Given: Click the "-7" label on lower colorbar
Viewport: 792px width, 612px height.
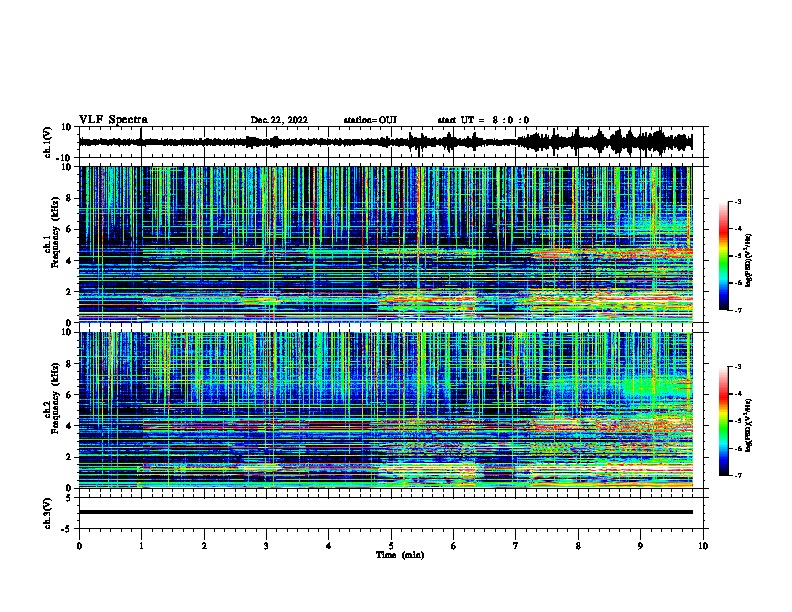Looking at the screenshot, I should pos(737,475).
